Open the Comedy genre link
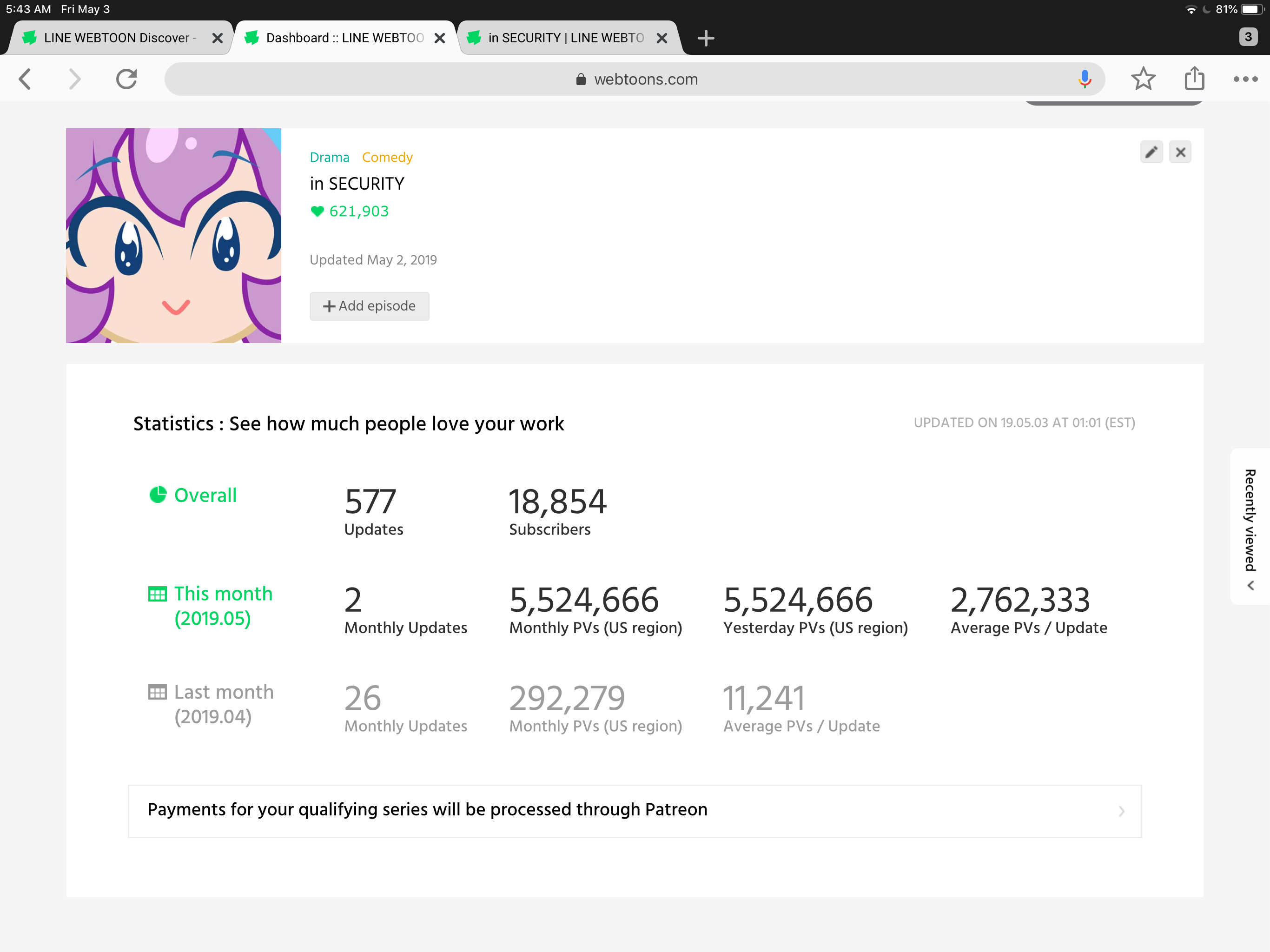This screenshot has height=952, width=1270. 387,157
